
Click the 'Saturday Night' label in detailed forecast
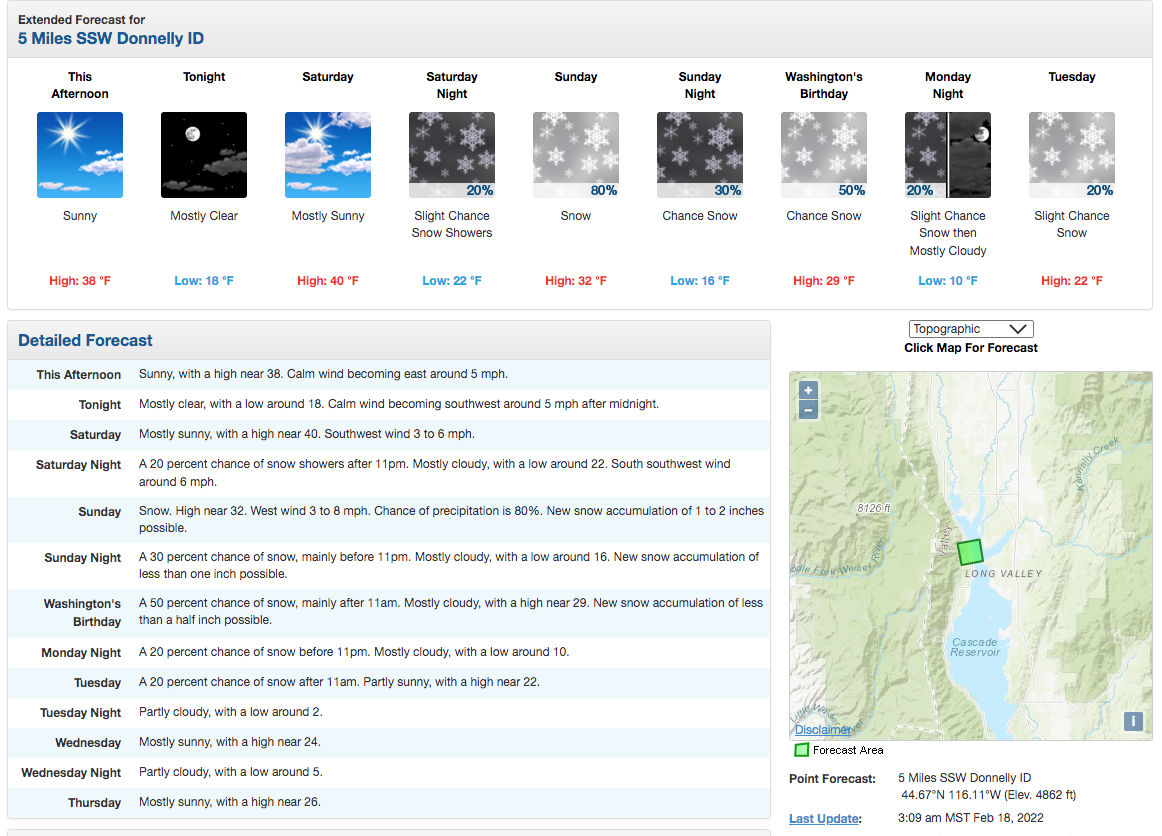[79, 465]
